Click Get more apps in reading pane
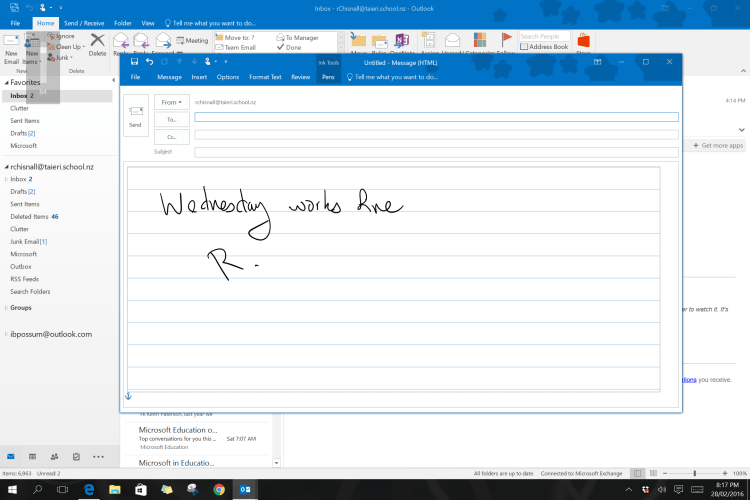This screenshot has width=750, height=500. coord(718,145)
